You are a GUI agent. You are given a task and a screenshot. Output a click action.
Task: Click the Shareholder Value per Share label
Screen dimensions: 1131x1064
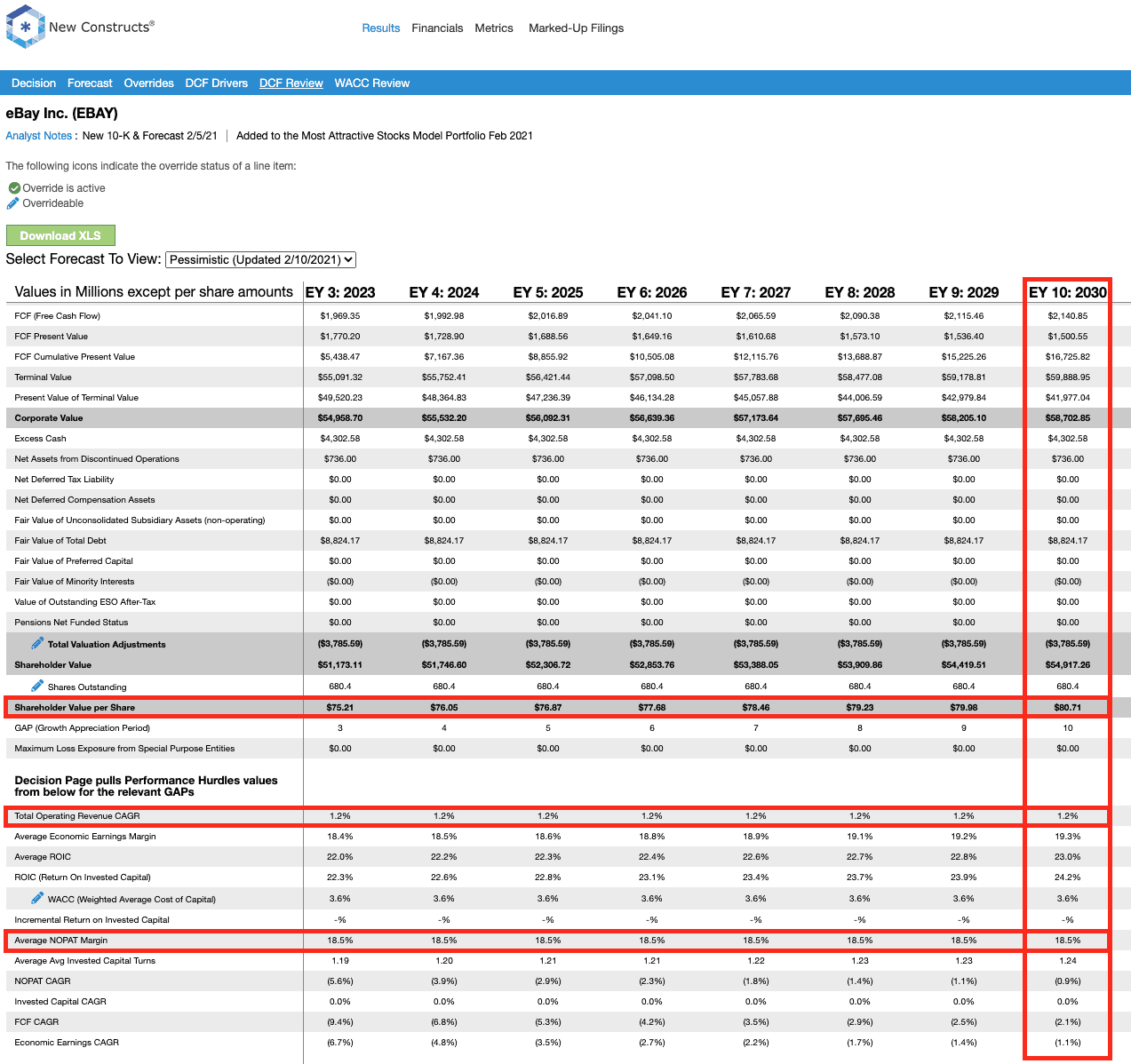click(75, 708)
